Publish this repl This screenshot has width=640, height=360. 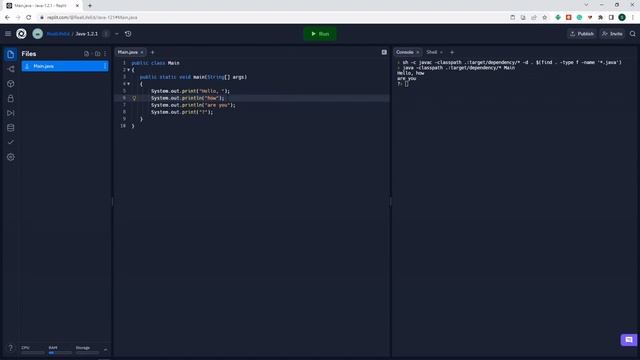(582, 34)
